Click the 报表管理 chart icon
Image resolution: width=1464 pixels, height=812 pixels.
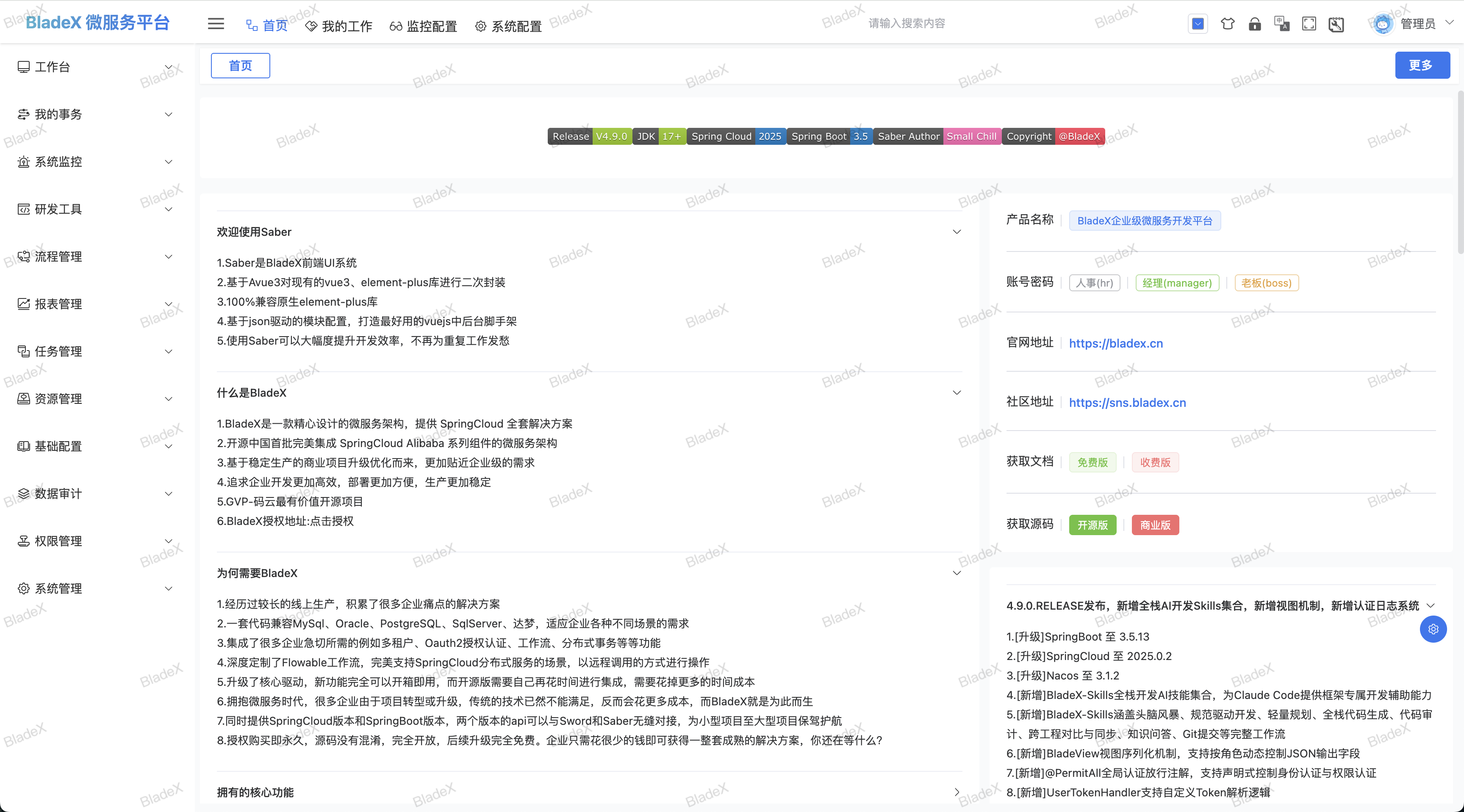coord(23,304)
